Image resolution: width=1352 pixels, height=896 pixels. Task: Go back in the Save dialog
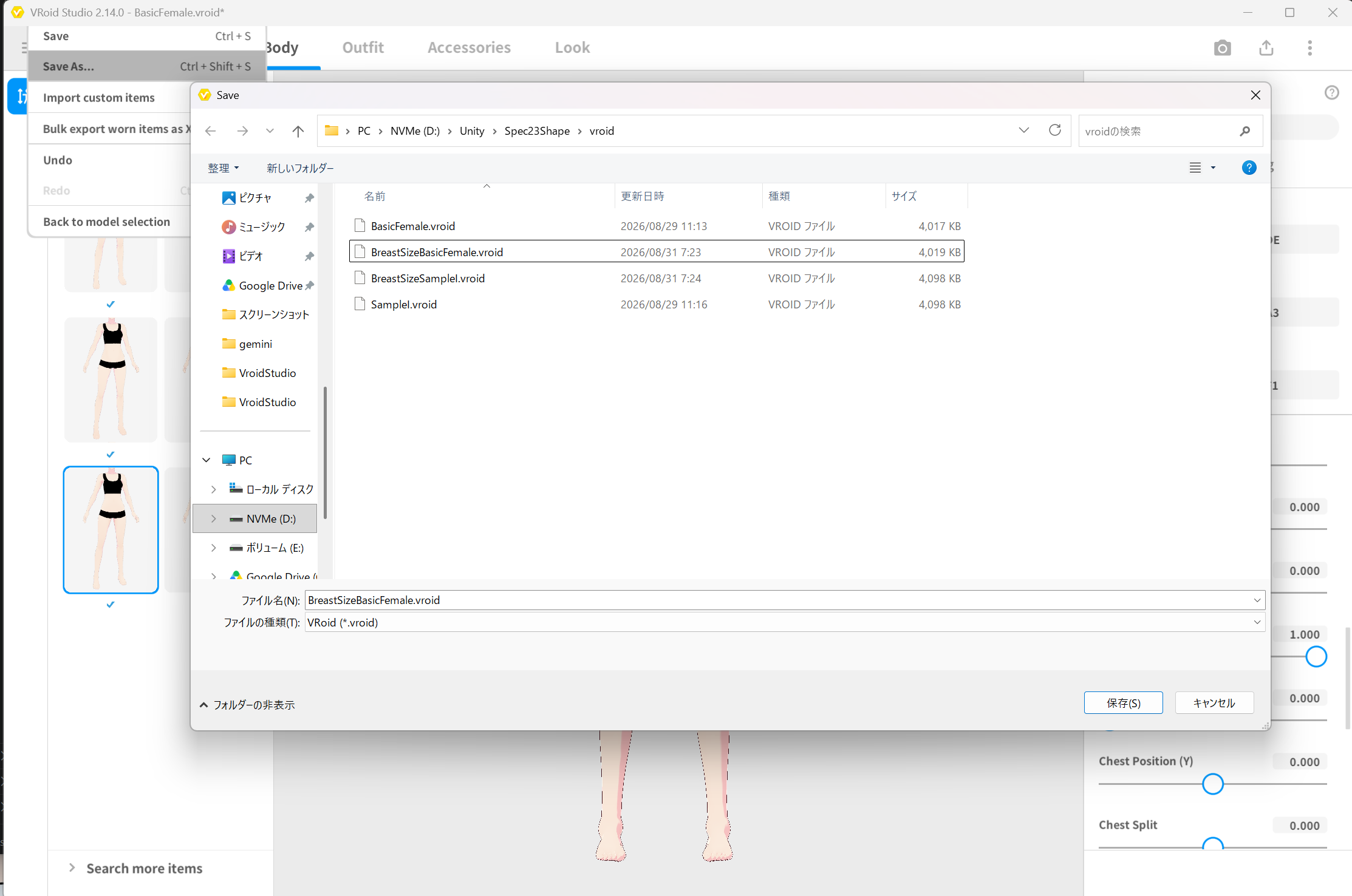[211, 131]
